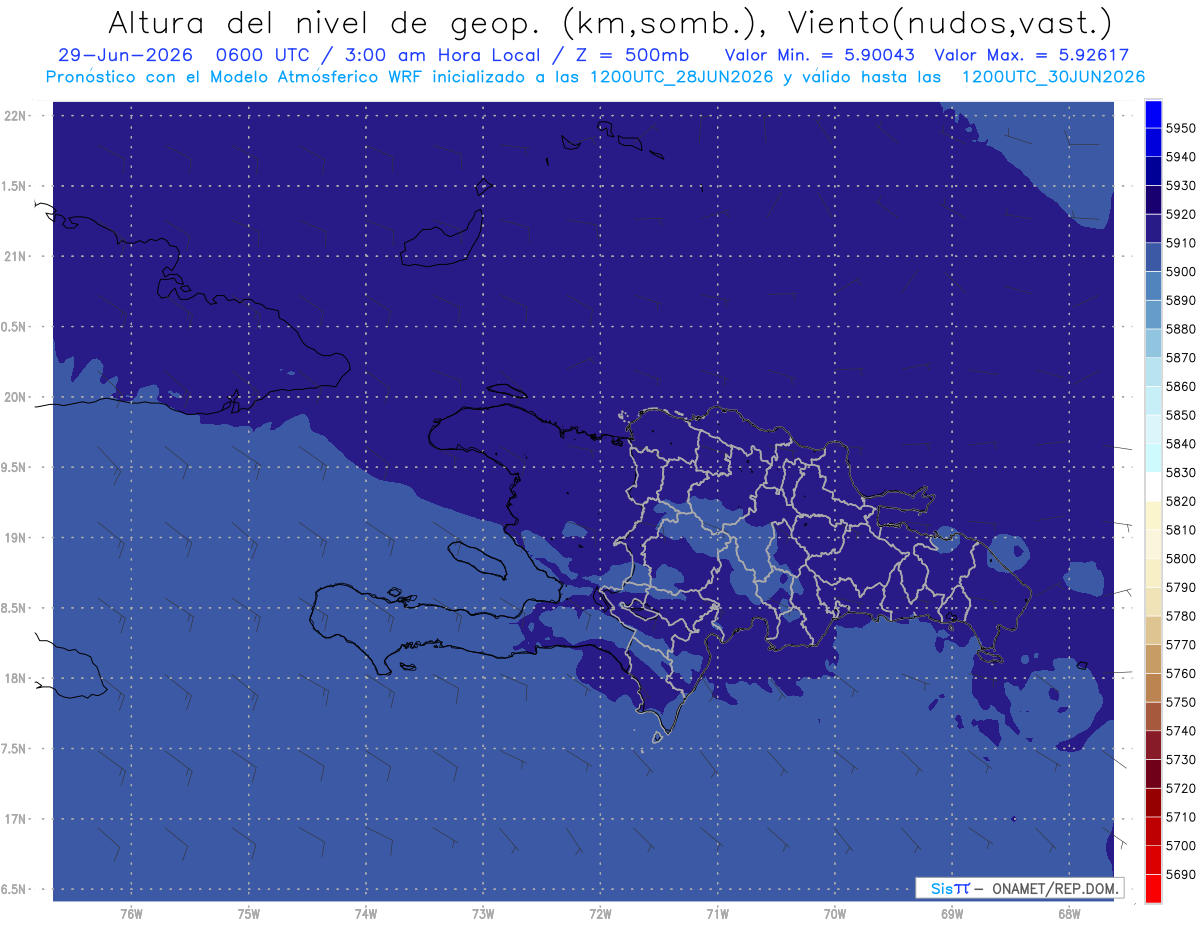
Task: Click the "5770" colorbar value
Action: pos(1180,645)
